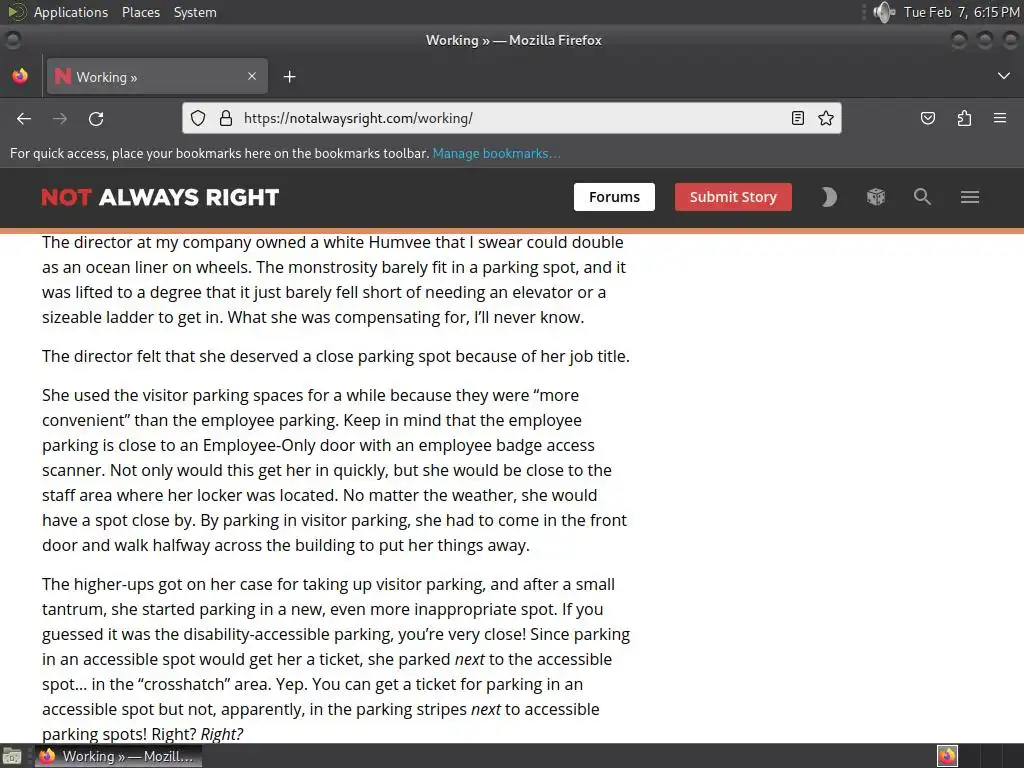Show desktop icon in bottom panel
Image resolution: width=1024 pixels, height=768 pixels.
click(12, 756)
